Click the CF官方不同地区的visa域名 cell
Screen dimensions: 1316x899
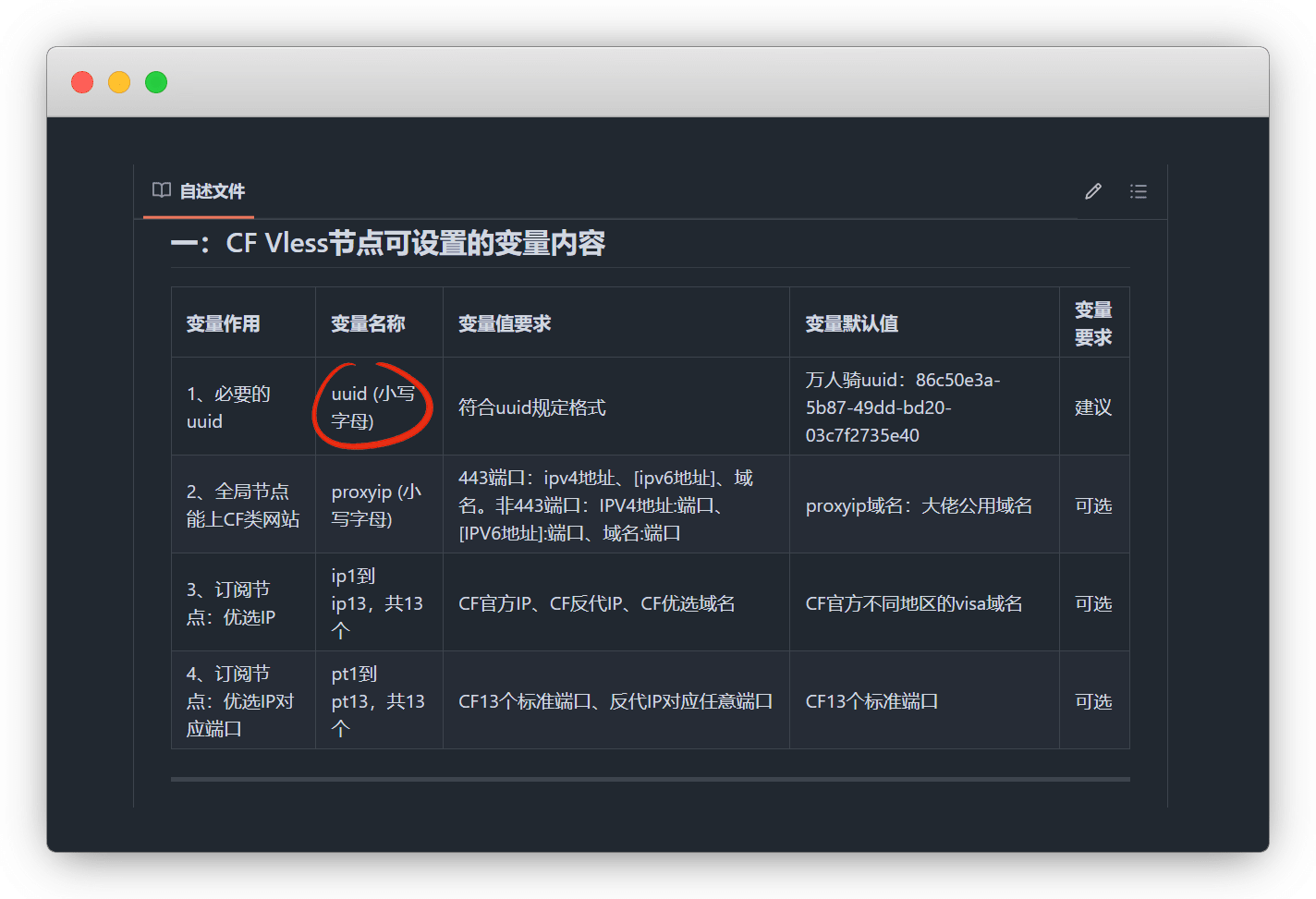point(914,603)
